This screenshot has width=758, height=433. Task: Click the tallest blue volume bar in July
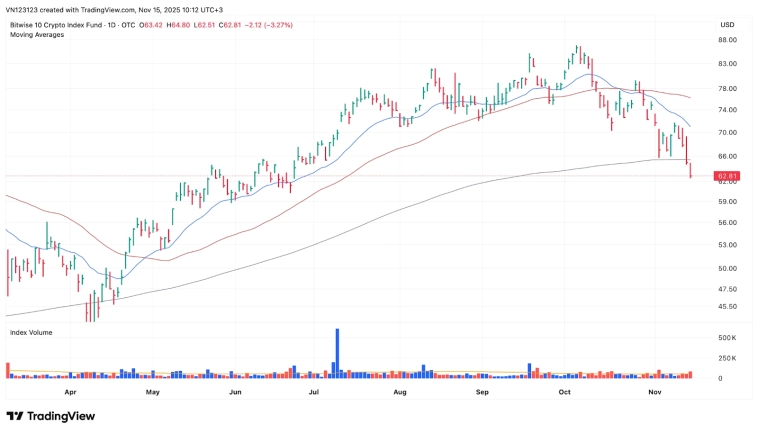point(337,353)
